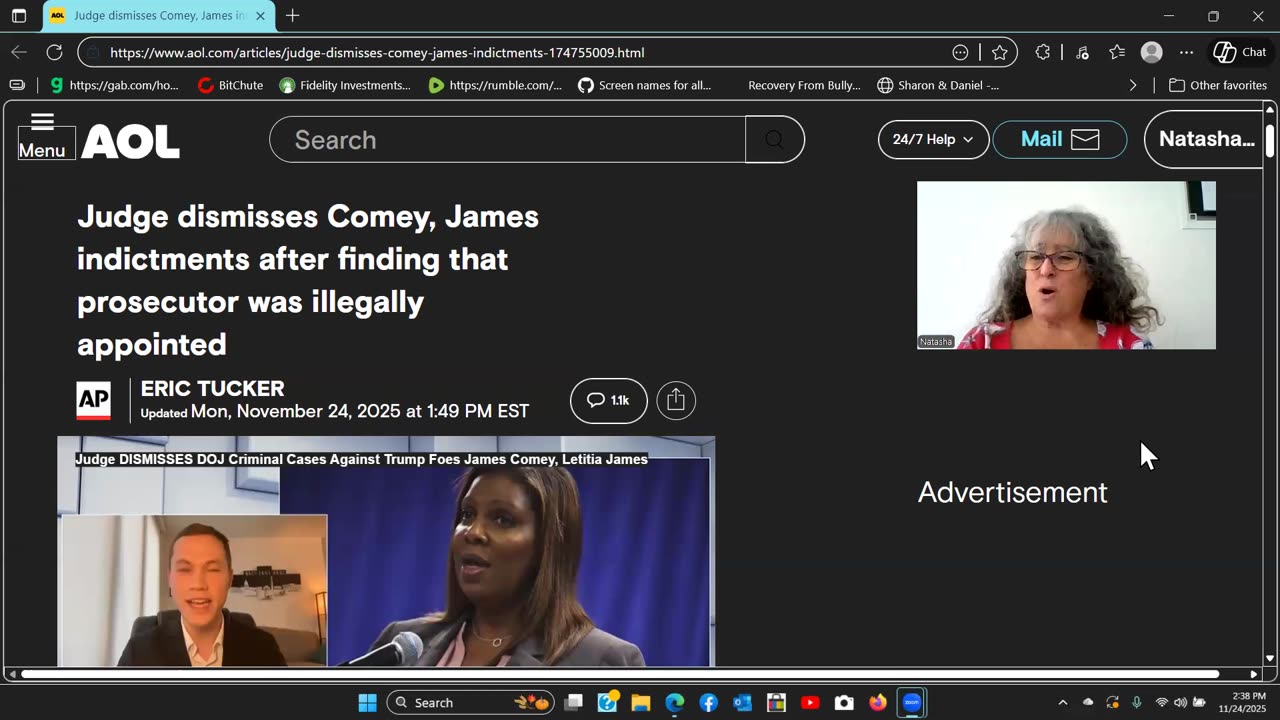Open Edge Settings and more menu
The height and width of the screenshot is (720, 1280).
coord(1186,52)
